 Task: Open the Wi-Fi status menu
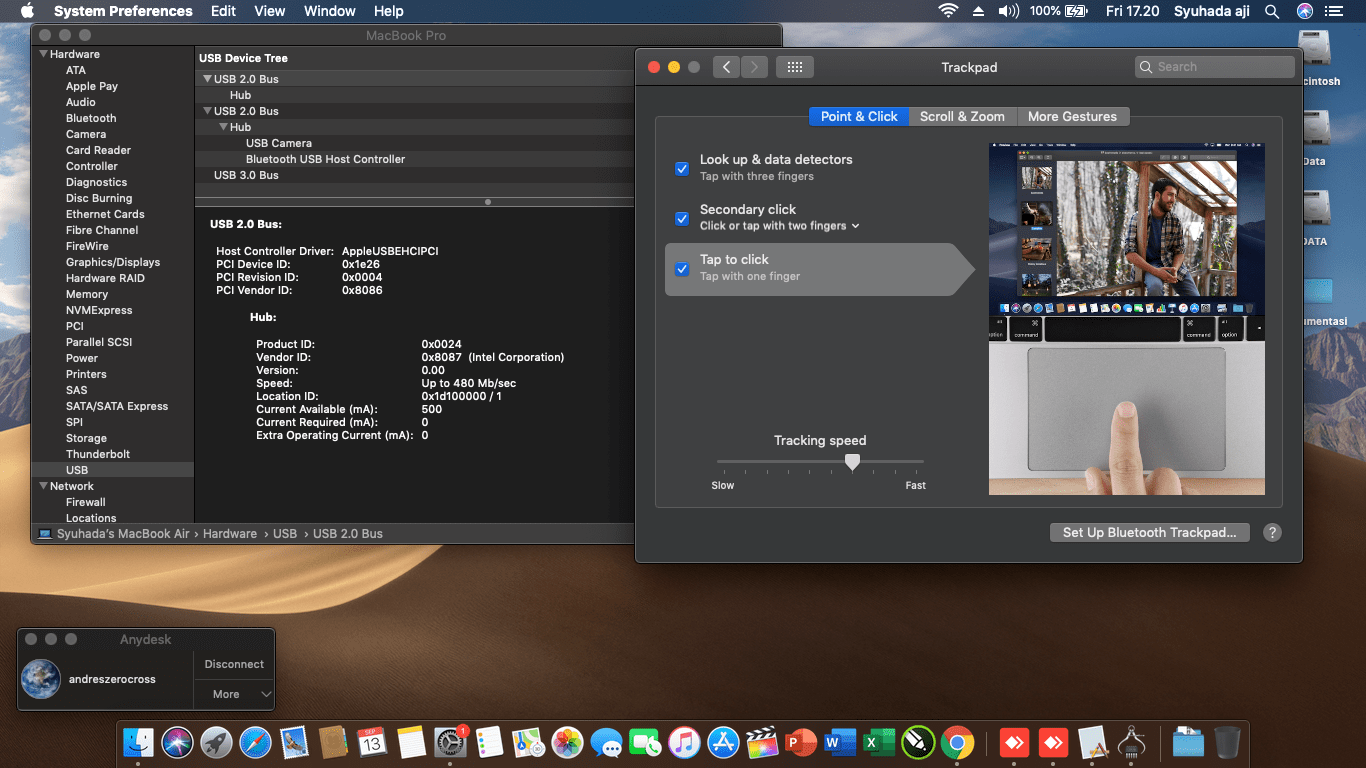(947, 11)
